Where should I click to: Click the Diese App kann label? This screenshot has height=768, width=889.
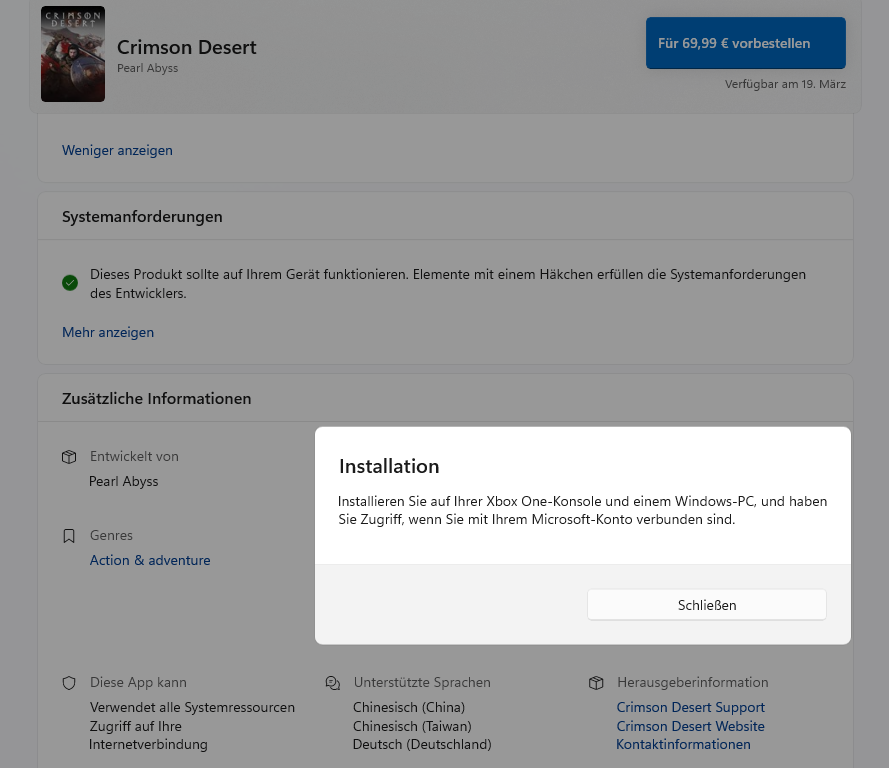pyautogui.click(x=138, y=682)
